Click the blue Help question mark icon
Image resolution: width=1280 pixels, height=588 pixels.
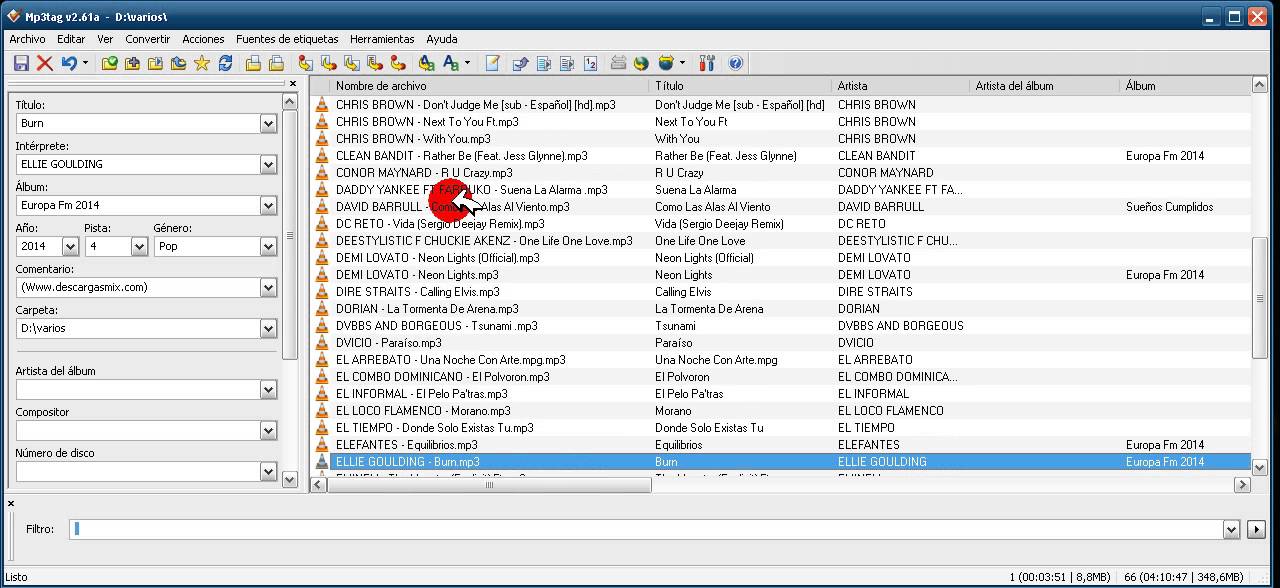click(x=736, y=63)
